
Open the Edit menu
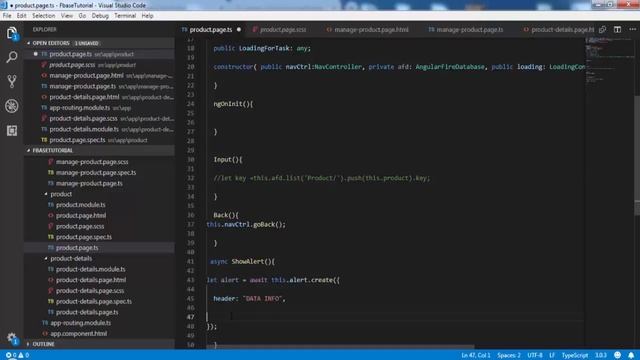click(x=22, y=16)
